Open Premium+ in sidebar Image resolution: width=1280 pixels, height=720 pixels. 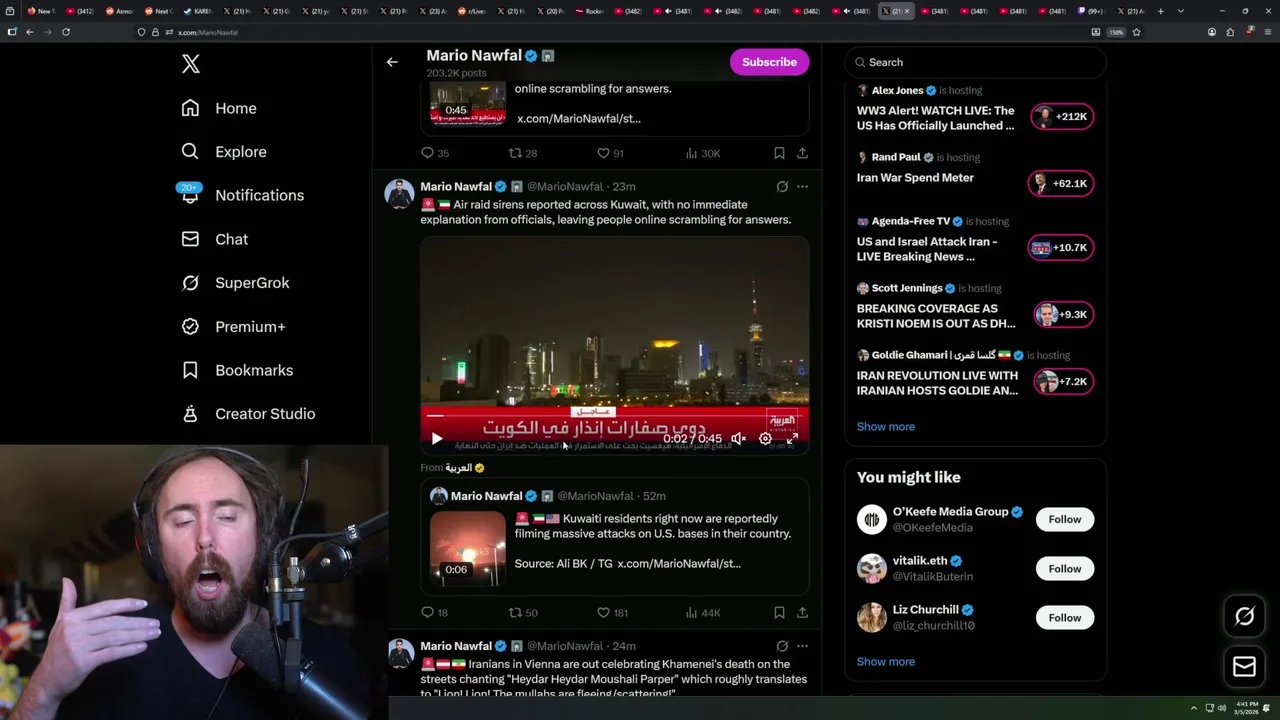click(232, 327)
